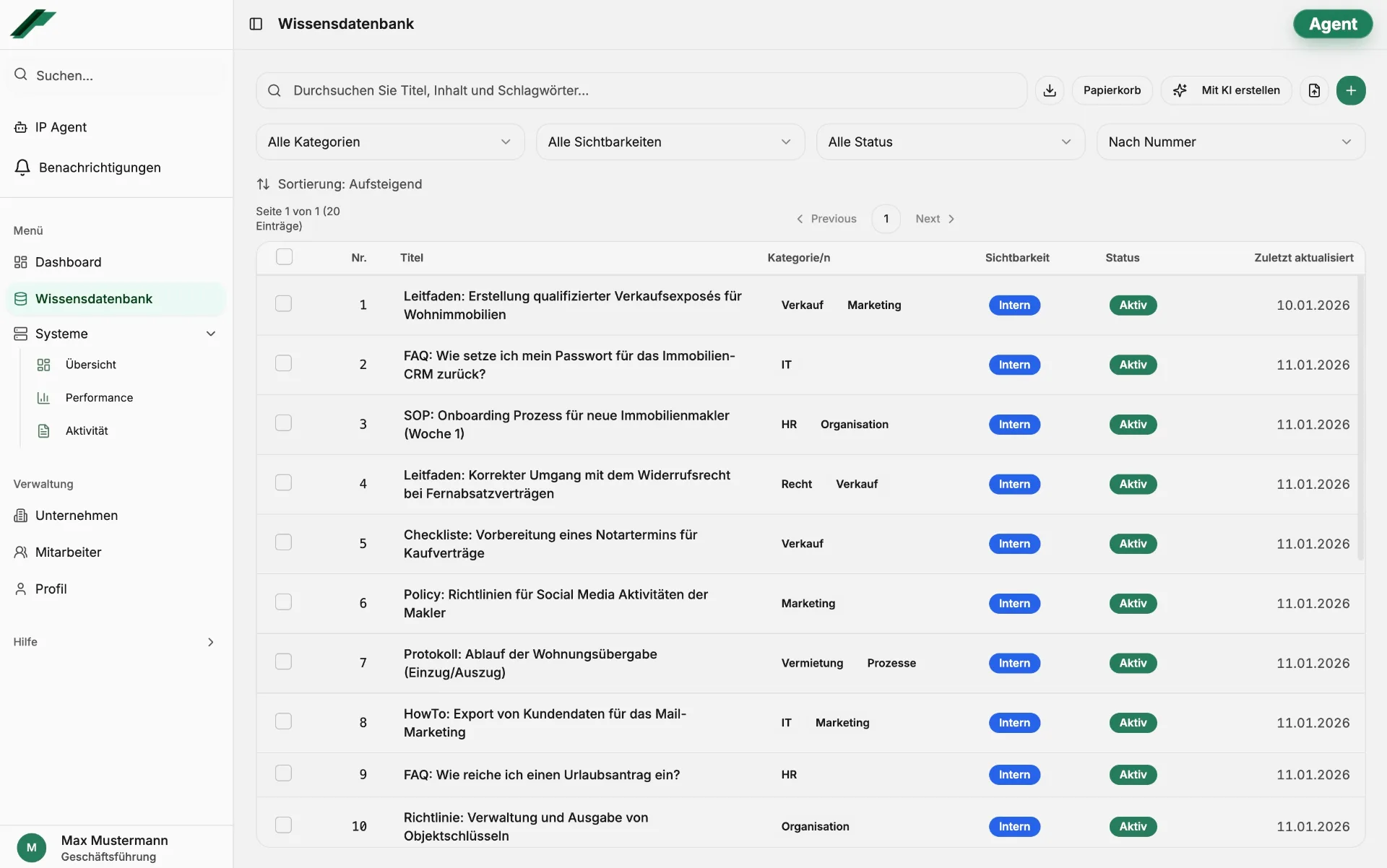
Task: Click the green plus button to add entry
Action: point(1352,90)
